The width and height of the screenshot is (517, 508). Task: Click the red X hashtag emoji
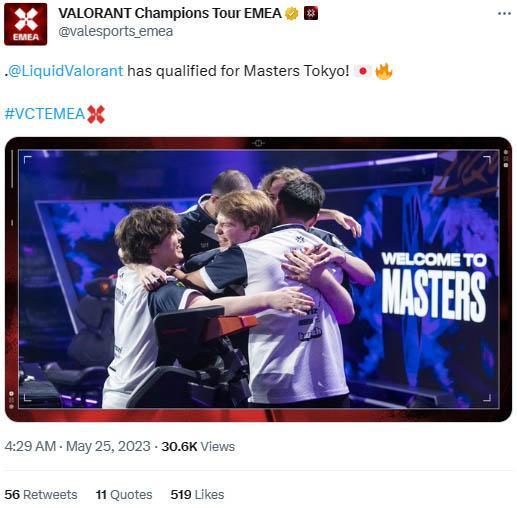pyautogui.click(x=96, y=114)
